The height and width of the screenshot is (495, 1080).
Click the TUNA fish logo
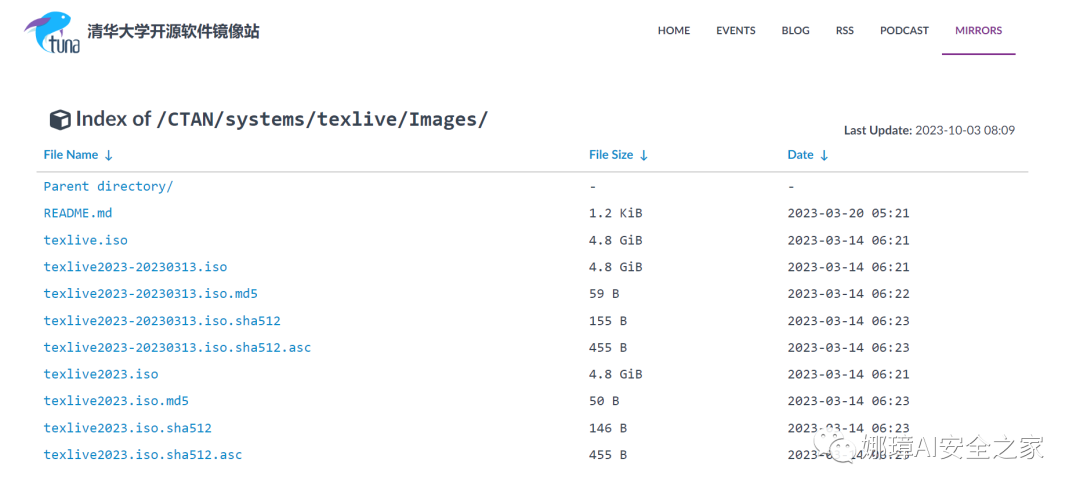tap(52, 32)
